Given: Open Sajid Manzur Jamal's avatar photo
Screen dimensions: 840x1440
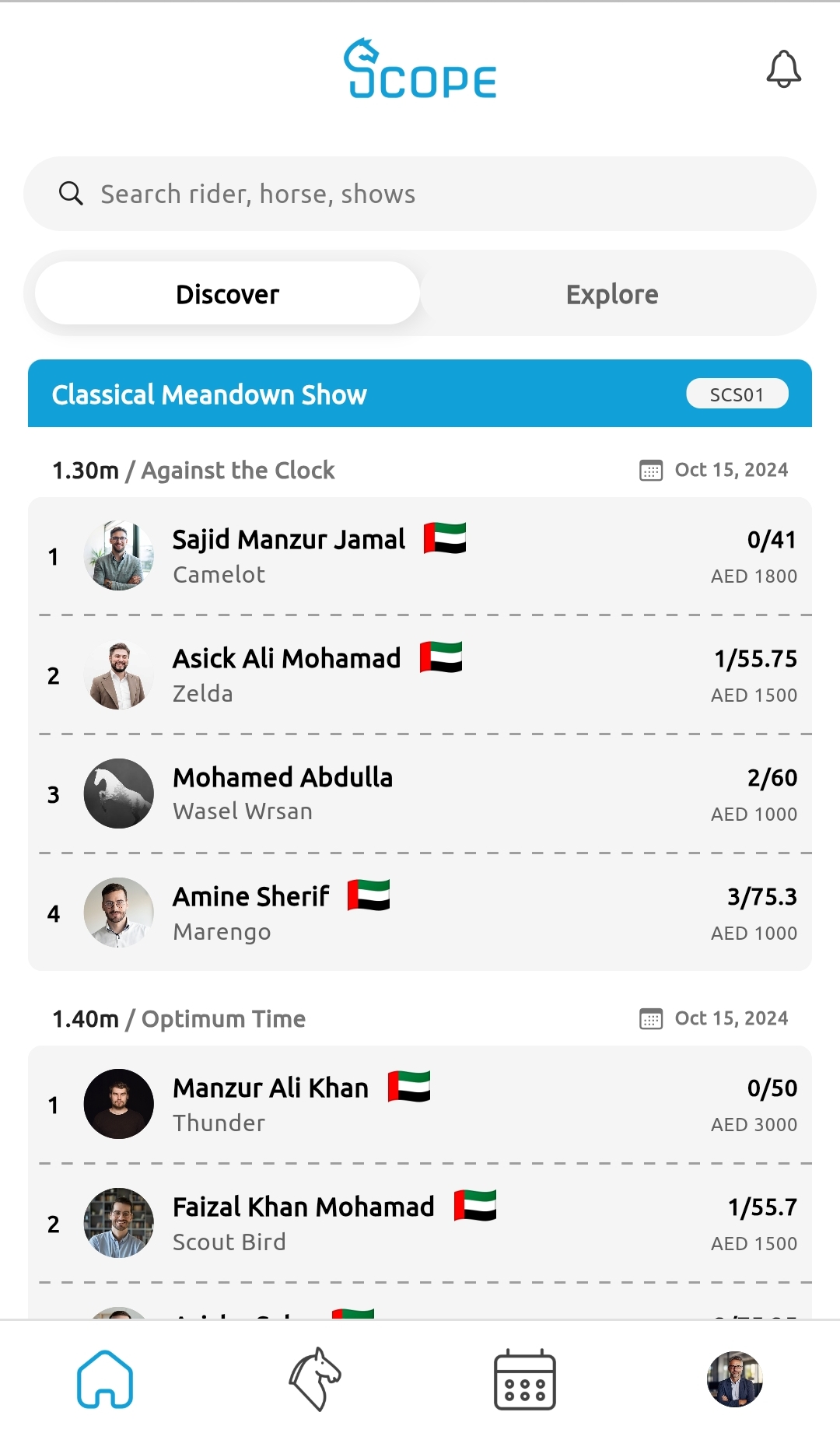Looking at the screenshot, I should [118, 555].
